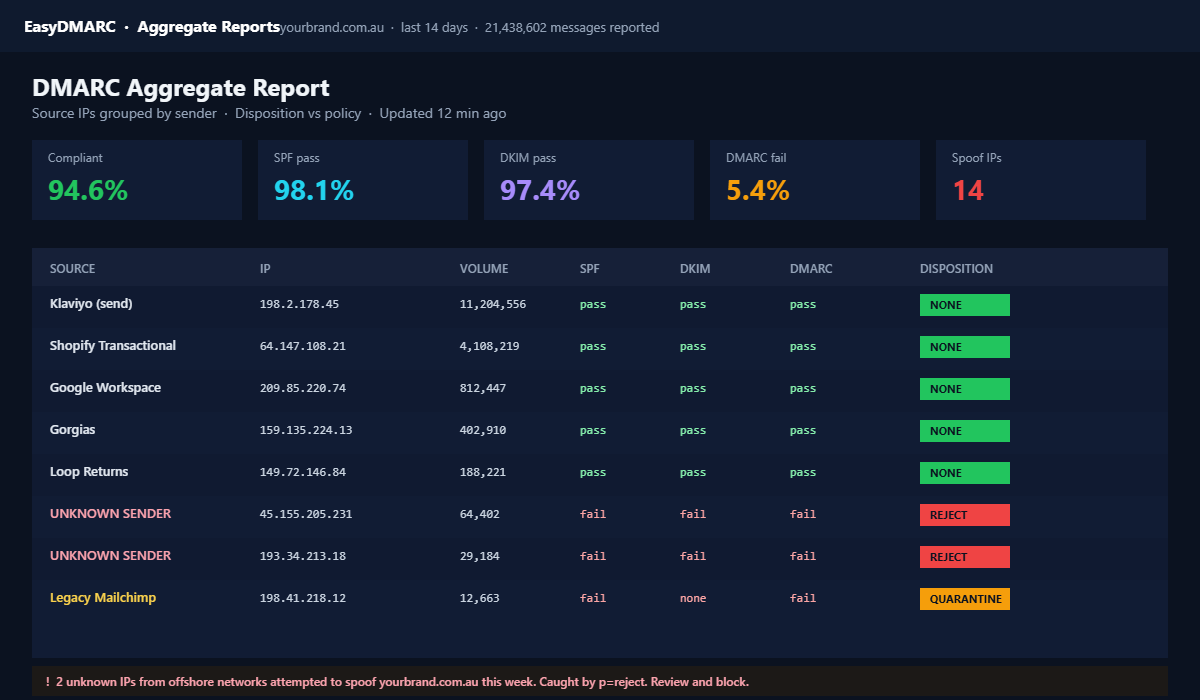Image resolution: width=1200 pixels, height=700 pixels.
Task: Click the EasyDMARC brand name
Action: (70, 27)
